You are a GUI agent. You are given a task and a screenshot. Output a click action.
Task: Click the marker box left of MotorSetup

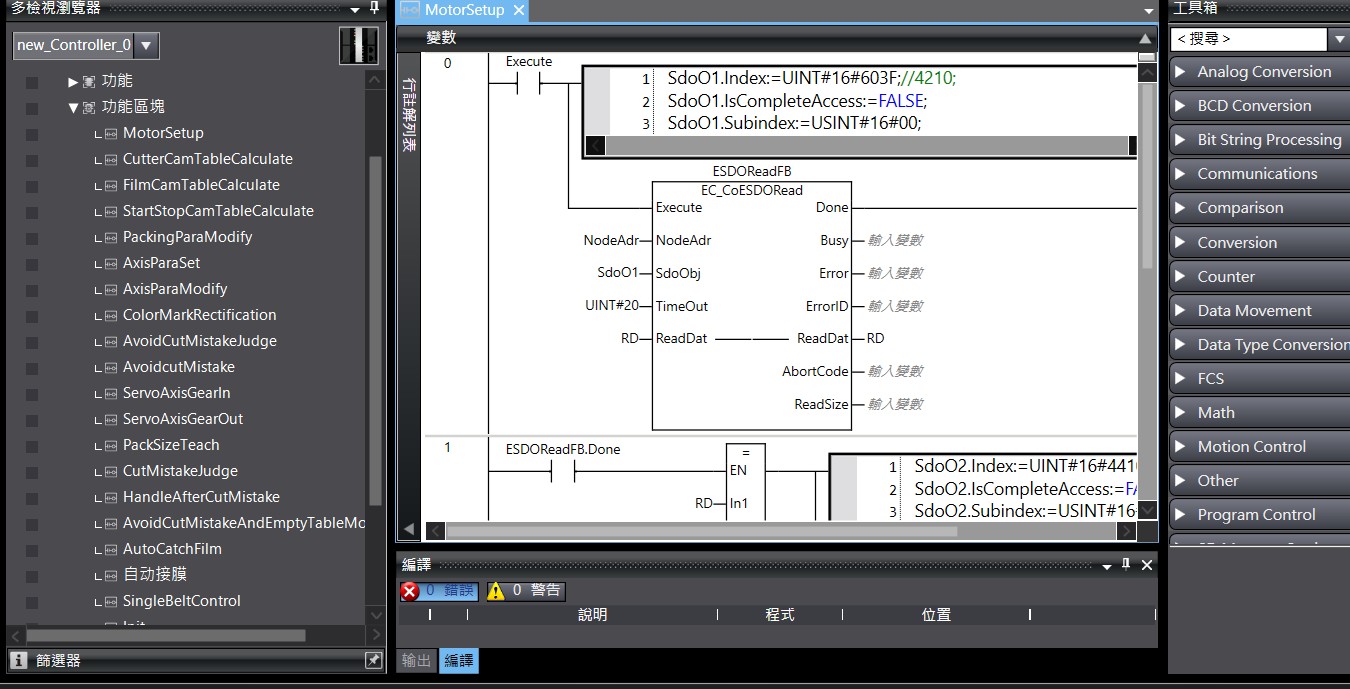[x=32, y=133]
